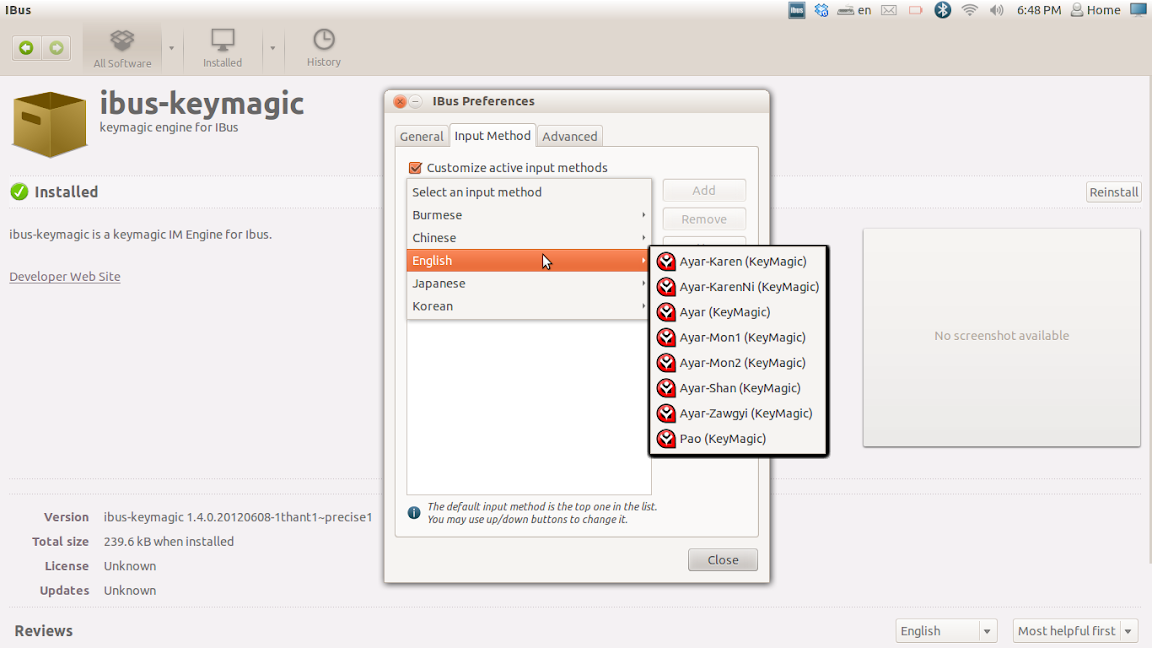
Task: Click the Ayar-Mon1 KeyMagic icon
Action: pyautogui.click(x=666, y=337)
